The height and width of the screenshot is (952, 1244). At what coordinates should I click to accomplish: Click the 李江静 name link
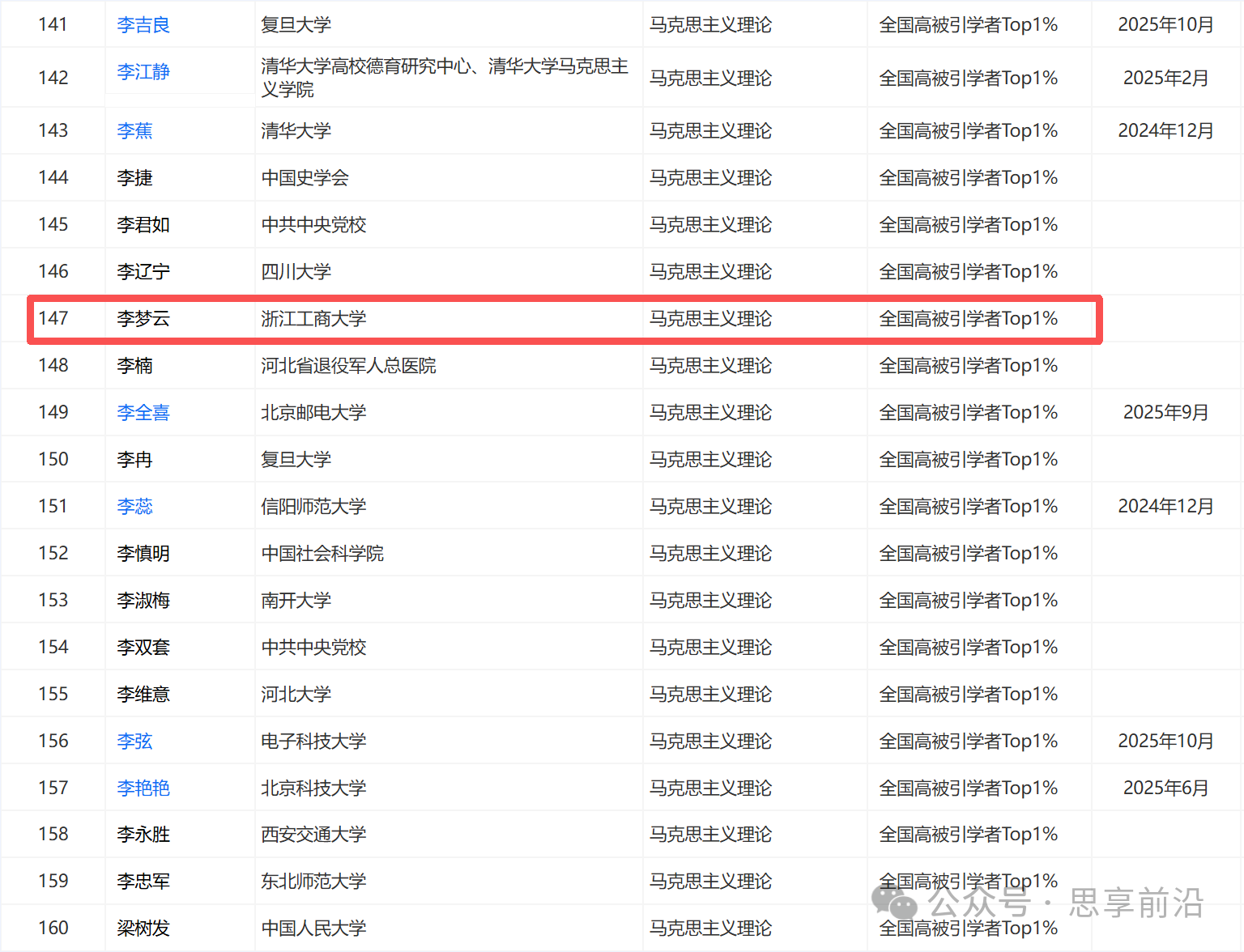143,72
